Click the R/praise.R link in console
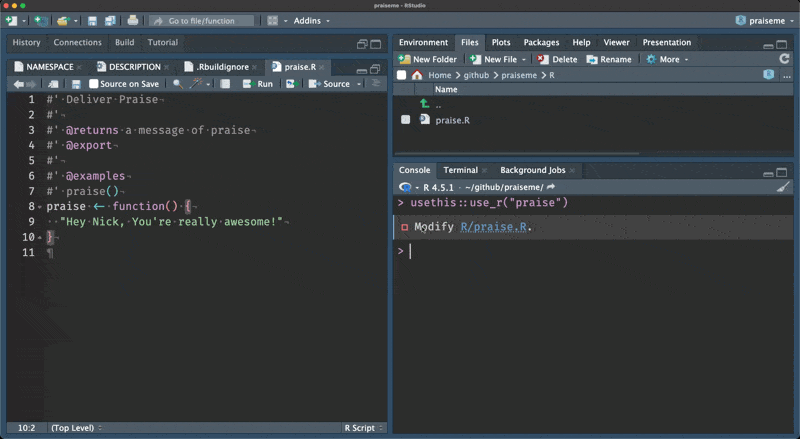This screenshot has height=439, width=800. pos(494,227)
